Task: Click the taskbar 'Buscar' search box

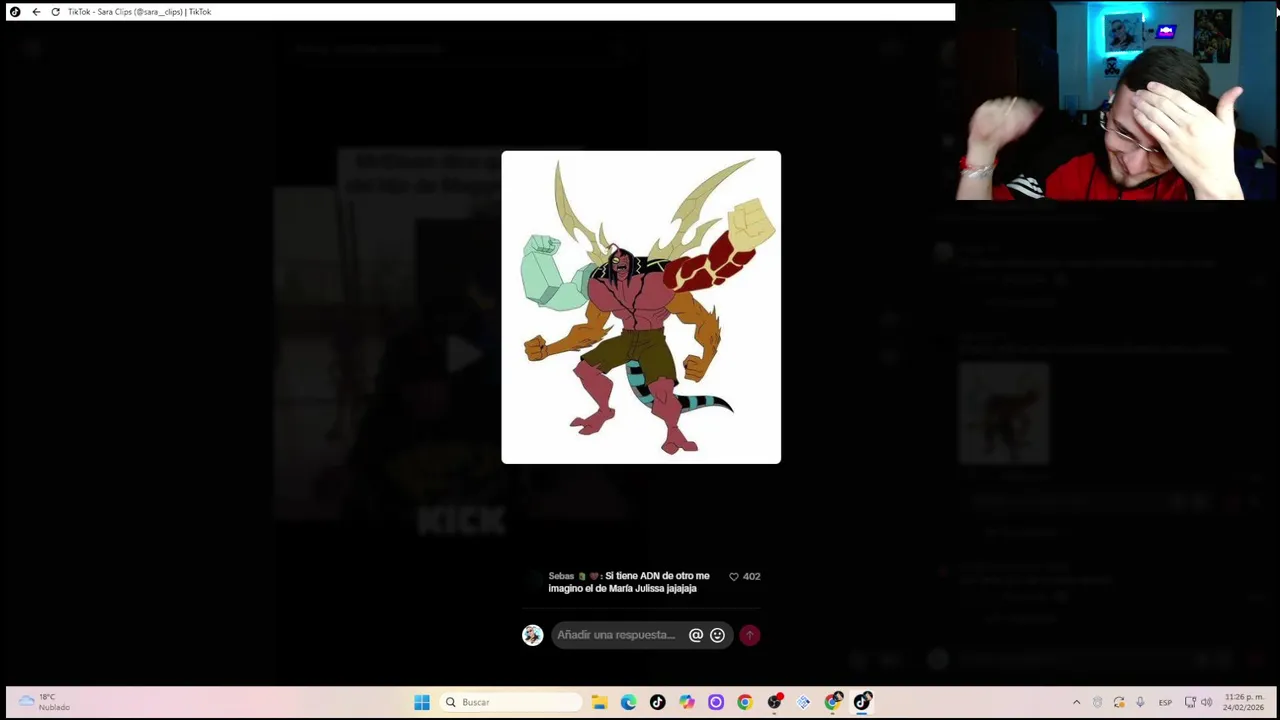Action: coord(512,702)
